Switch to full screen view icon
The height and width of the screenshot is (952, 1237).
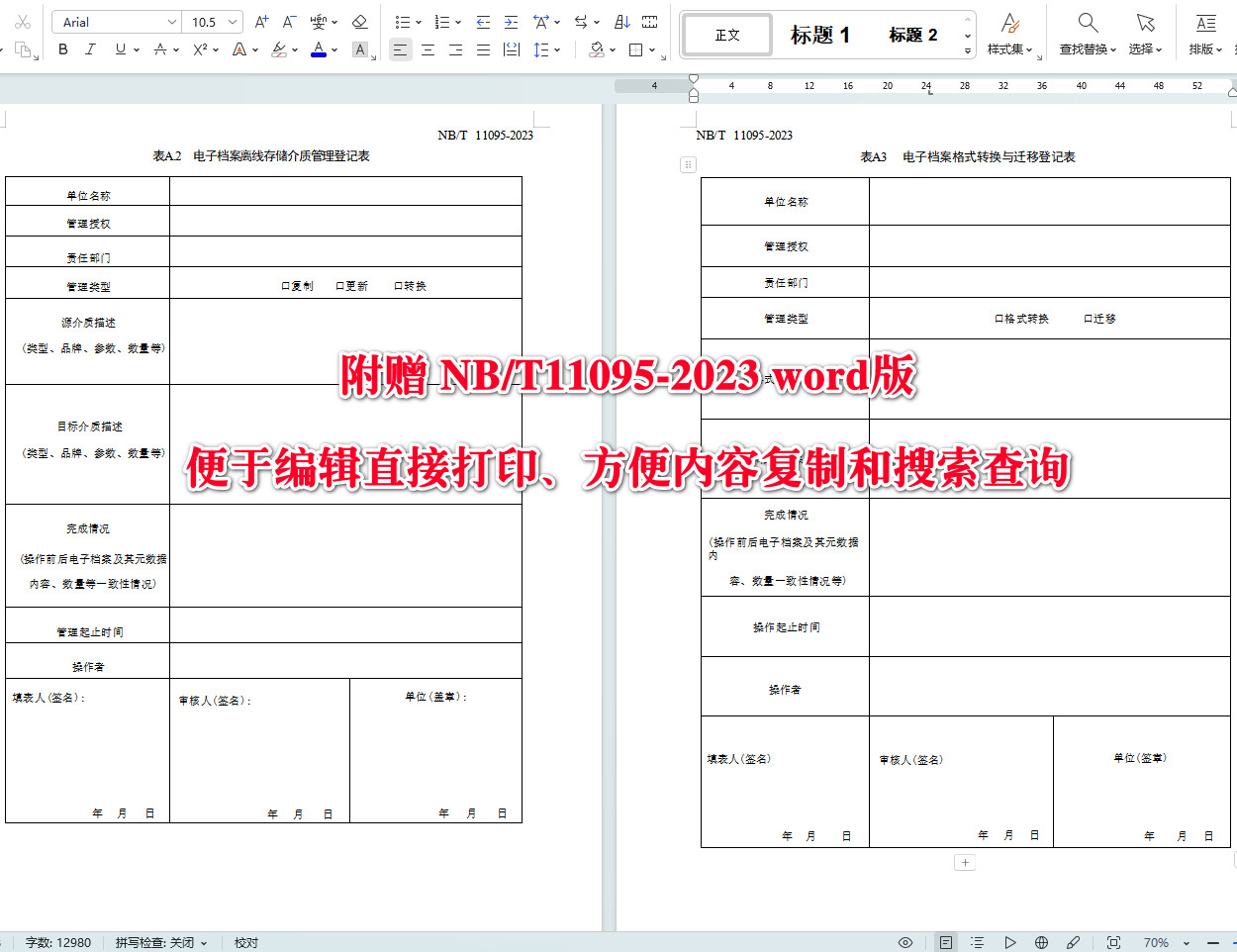coord(1113,942)
